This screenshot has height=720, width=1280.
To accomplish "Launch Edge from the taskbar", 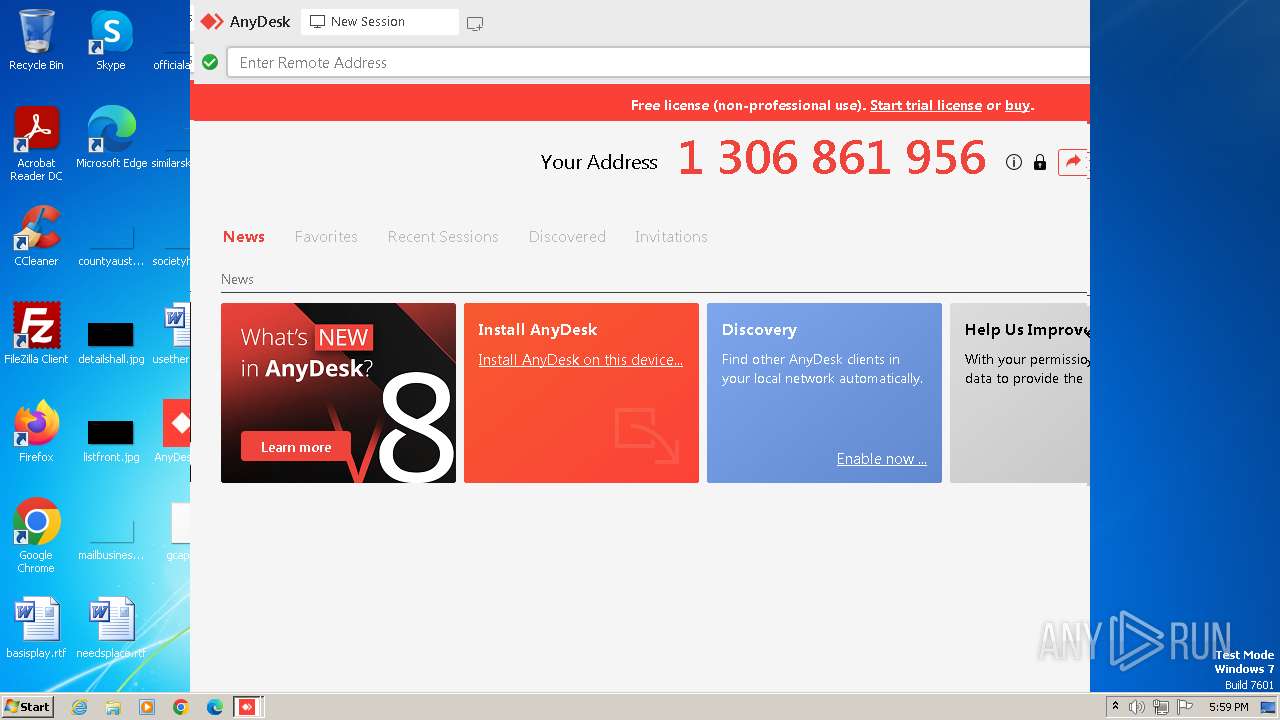I will [x=215, y=707].
